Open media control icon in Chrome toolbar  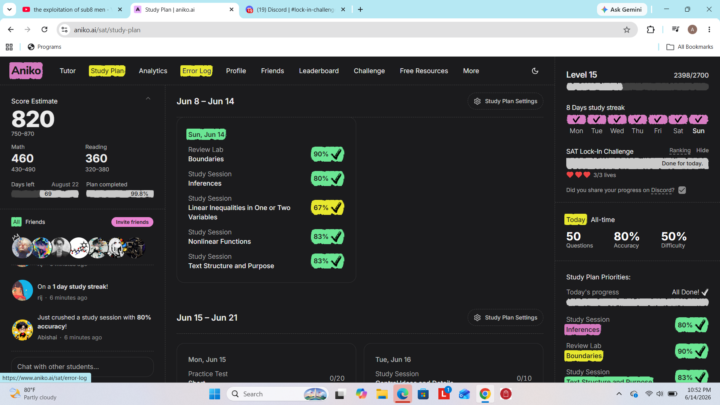[x=675, y=30]
